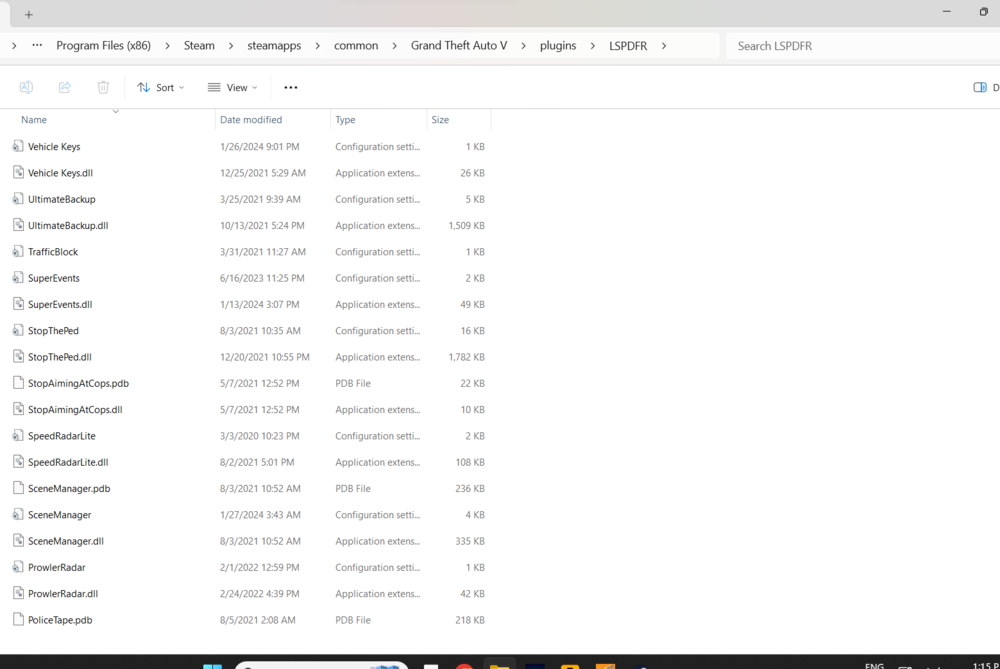The width and height of the screenshot is (1000, 669).
Task: Click the SceneManager.pdb file icon
Action: coord(16,488)
